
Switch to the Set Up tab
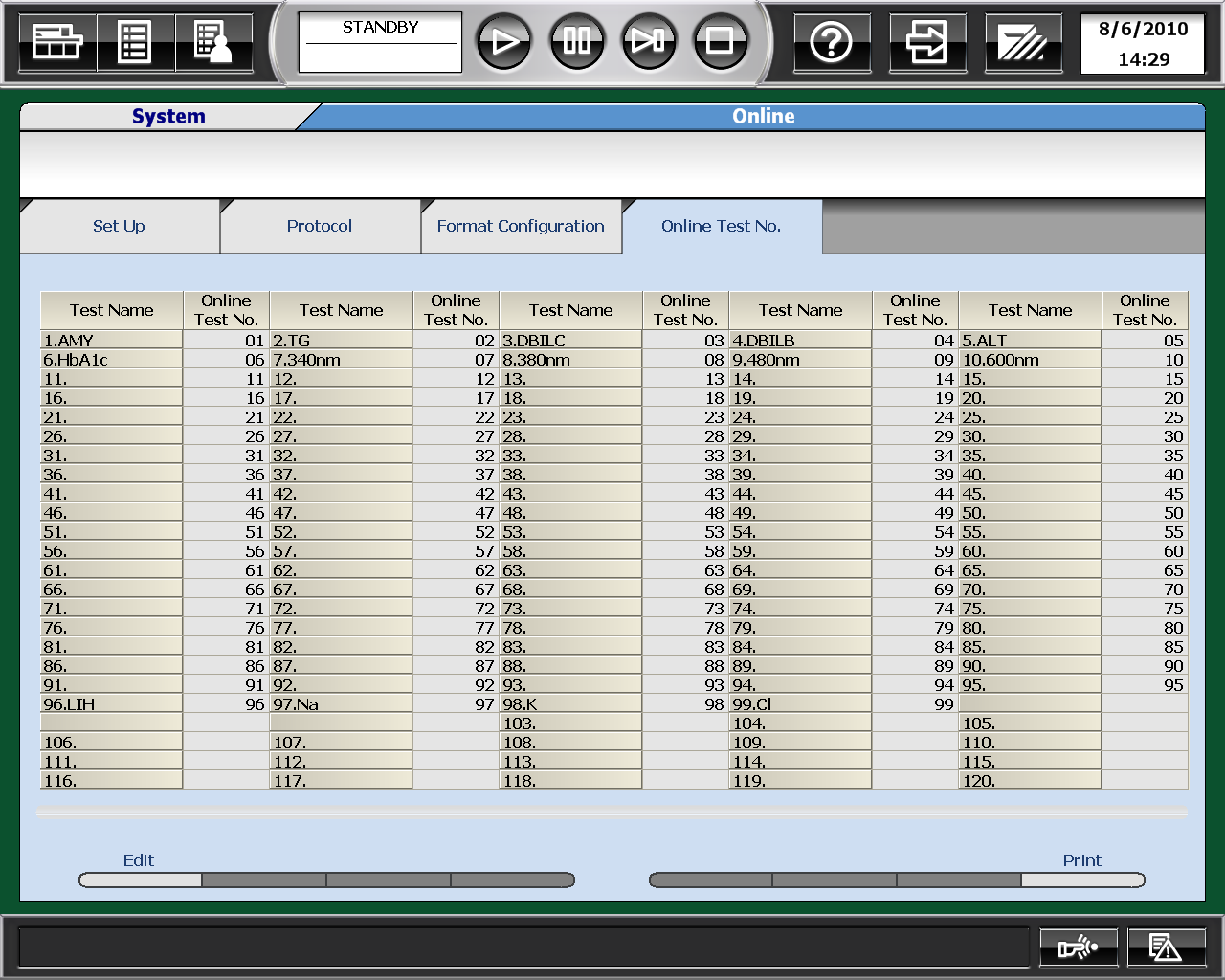[119, 227]
